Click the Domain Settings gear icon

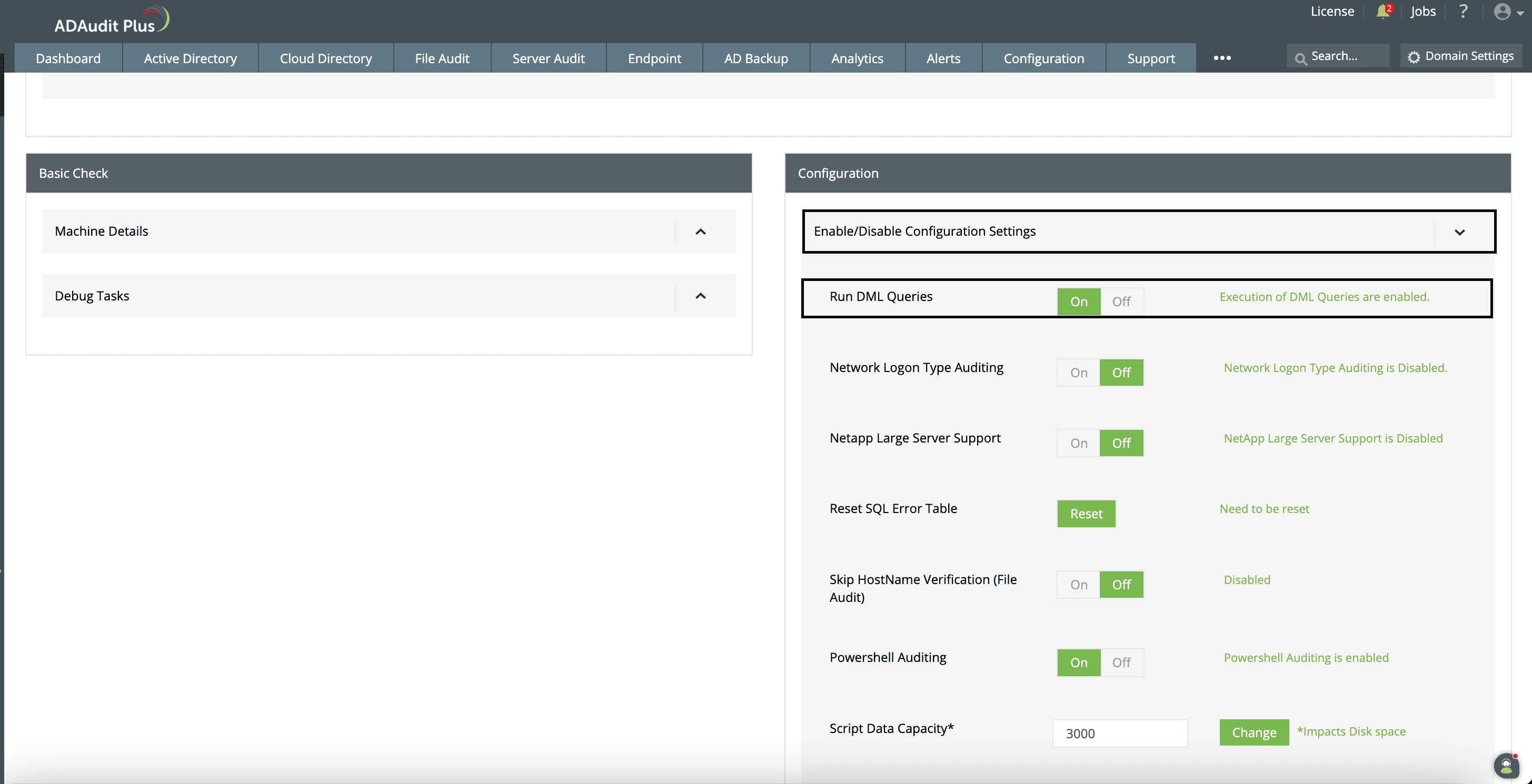click(1414, 57)
